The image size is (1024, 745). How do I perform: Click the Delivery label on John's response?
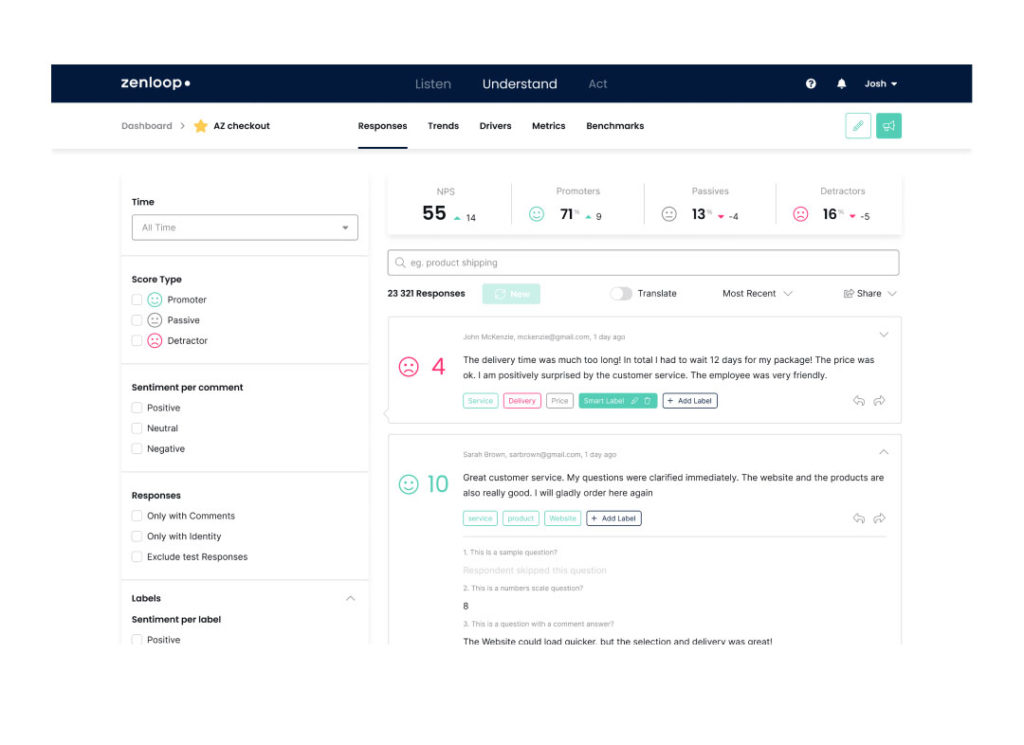[x=520, y=400]
